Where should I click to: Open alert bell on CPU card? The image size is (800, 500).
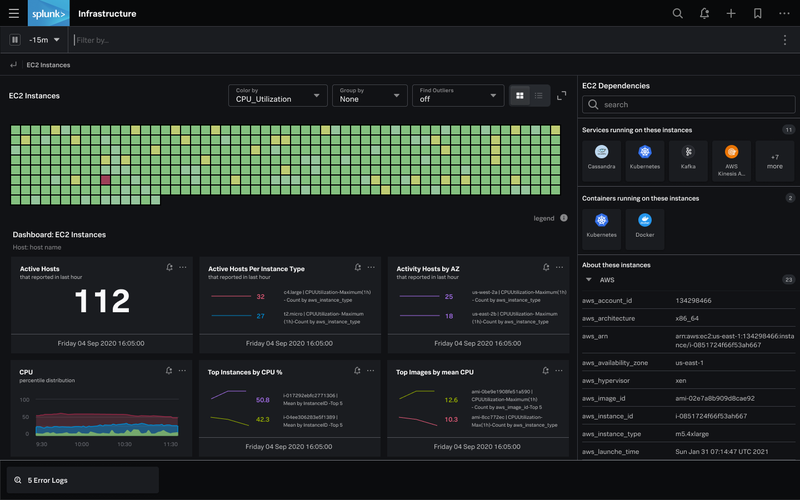click(x=169, y=370)
